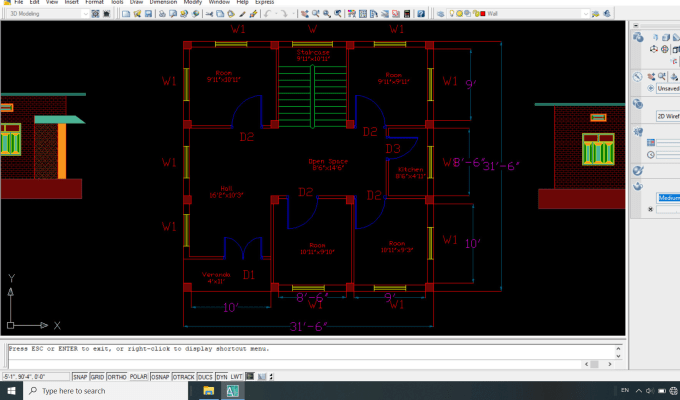Open the Draw menu
This screenshot has width=680, height=400.
tap(136, 2)
